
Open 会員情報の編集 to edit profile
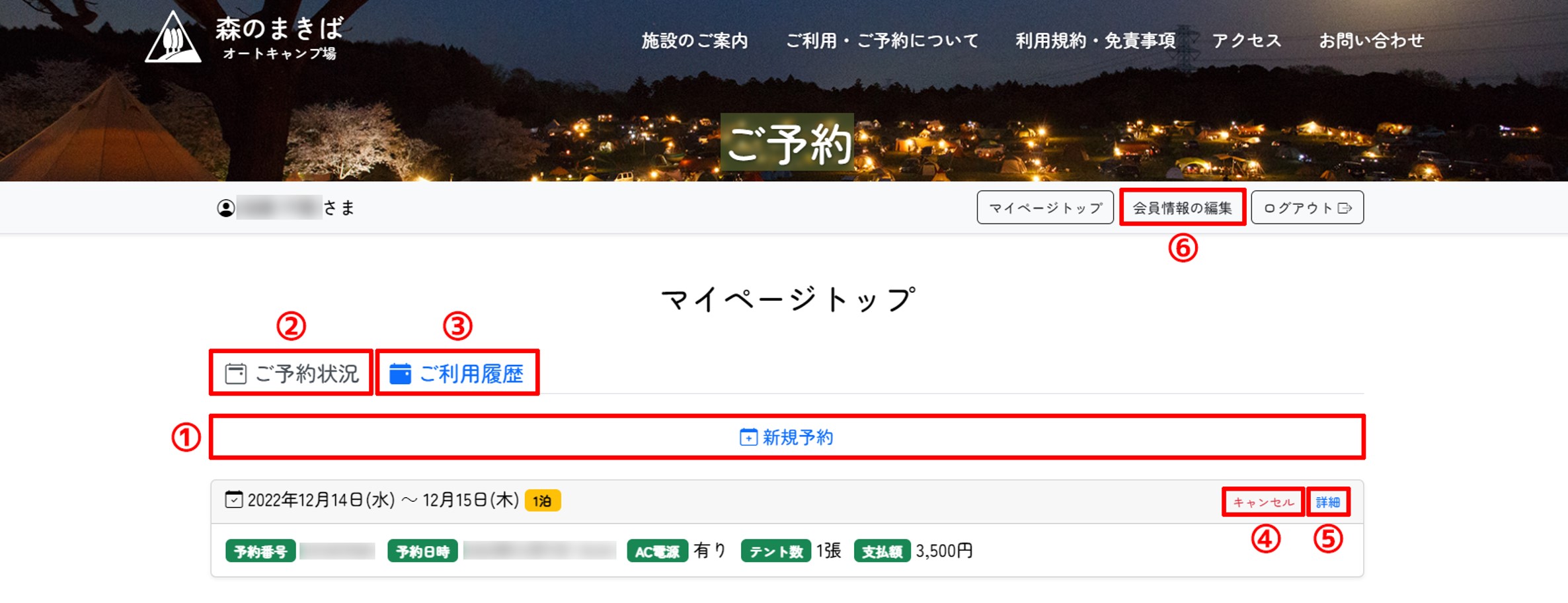(x=1182, y=208)
